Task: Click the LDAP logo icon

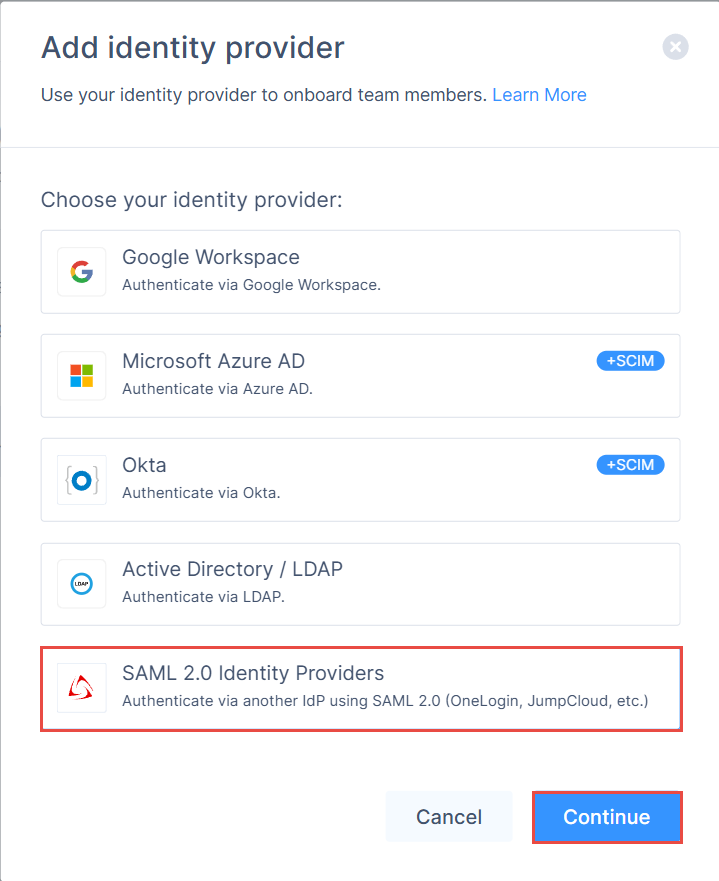Action: 82,584
